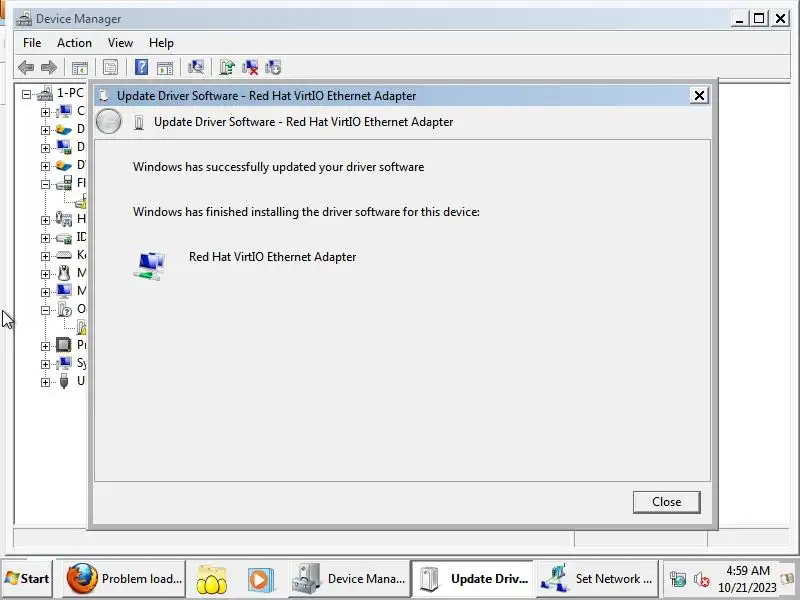Open the Help menu

tap(161, 43)
